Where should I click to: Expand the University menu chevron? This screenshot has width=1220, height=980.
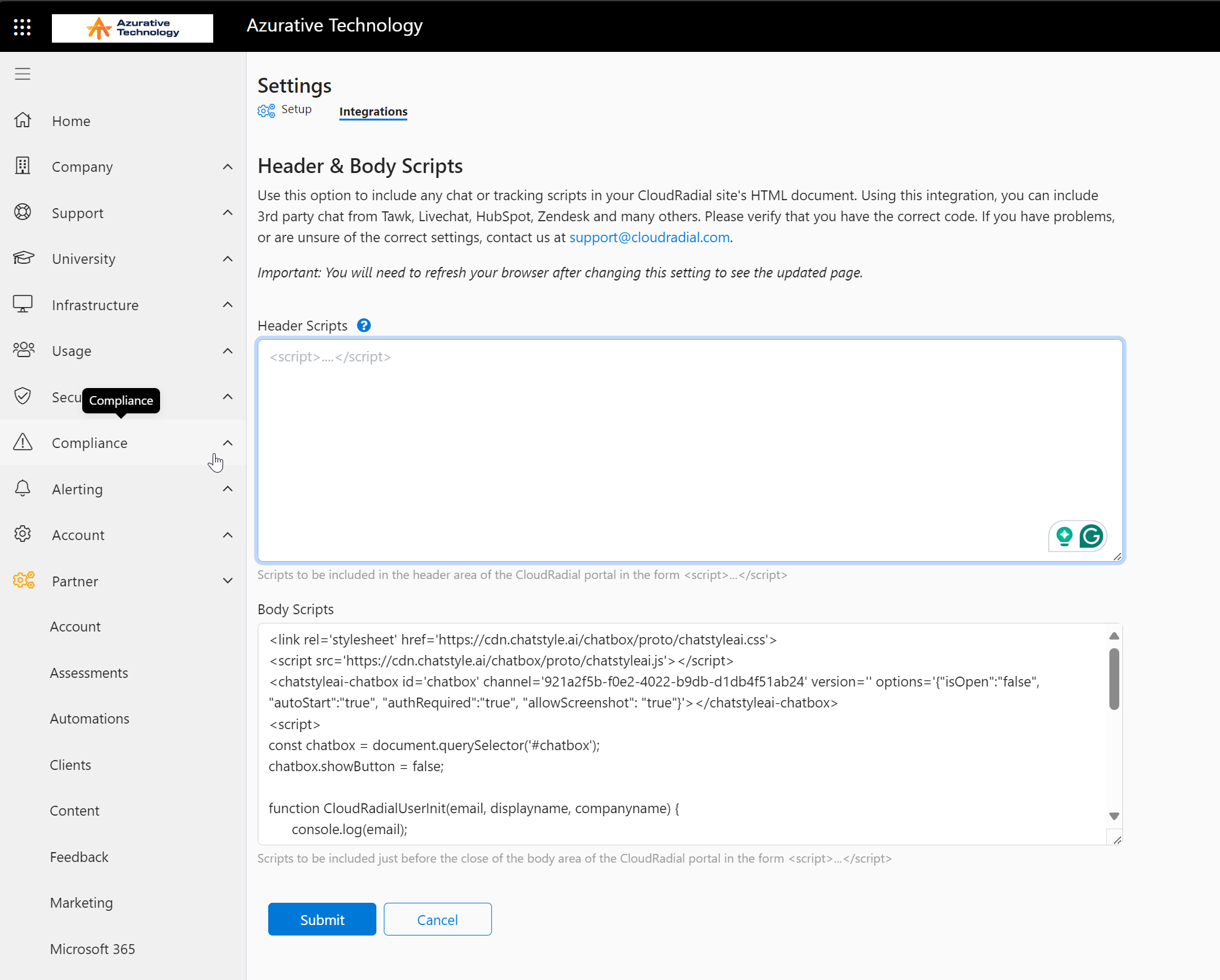(227, 259)
